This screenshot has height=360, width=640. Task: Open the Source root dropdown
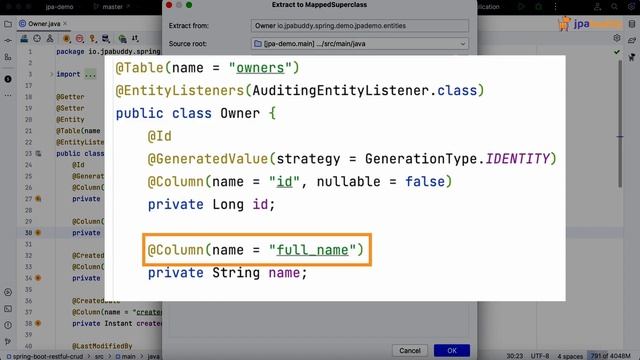(x=360, y=44)
